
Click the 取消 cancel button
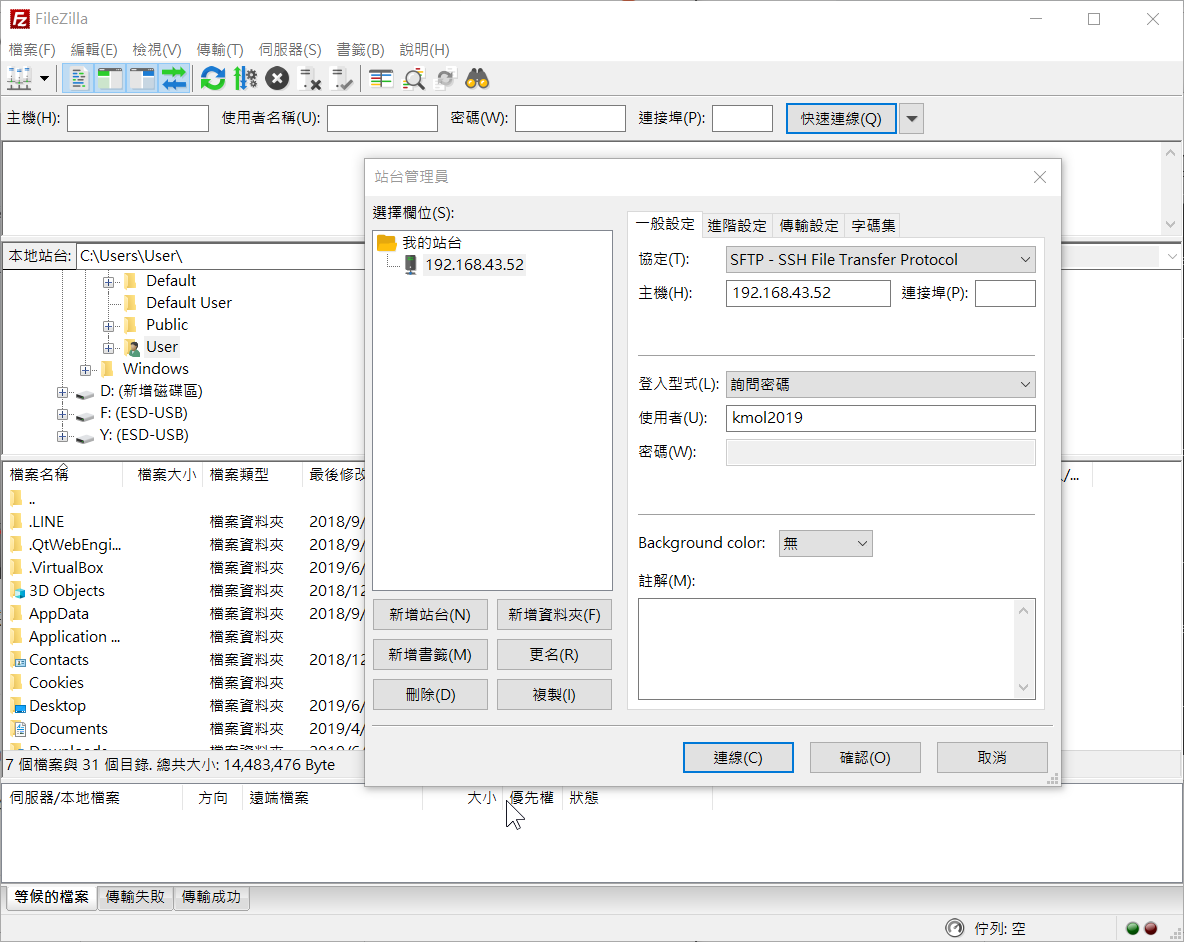click(992, 757)
